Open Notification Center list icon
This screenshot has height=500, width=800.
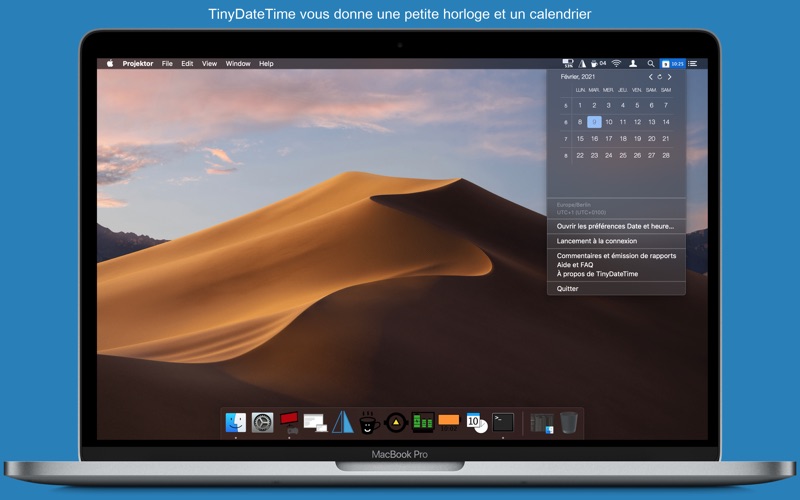coord(692,63)
